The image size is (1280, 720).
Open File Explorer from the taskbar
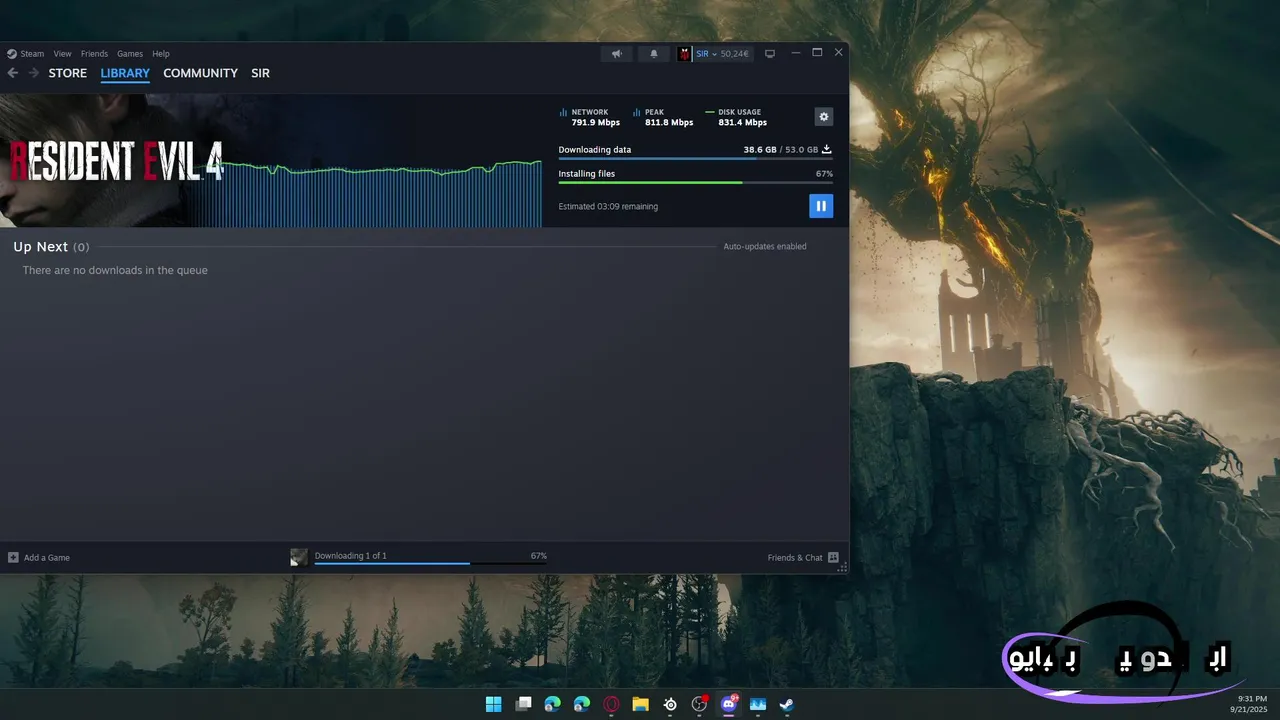[641, 704]
